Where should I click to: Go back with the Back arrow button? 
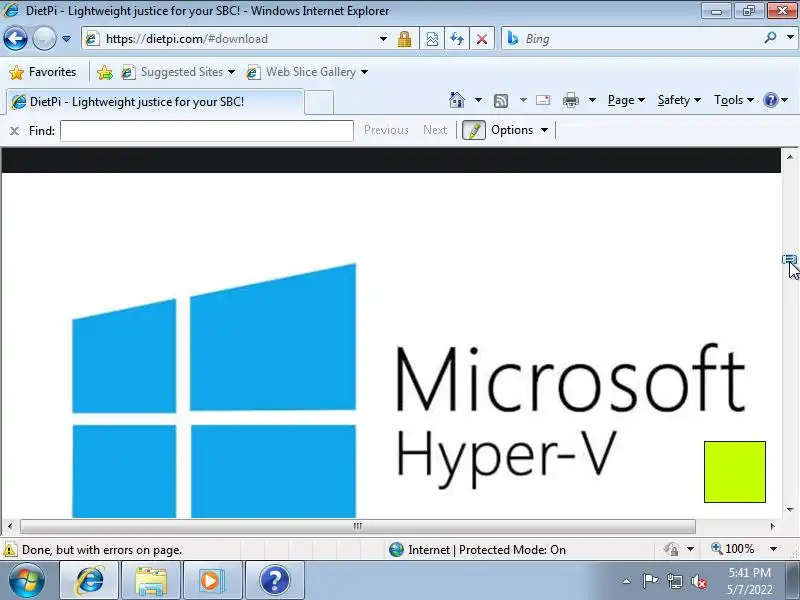click(15, 38)
